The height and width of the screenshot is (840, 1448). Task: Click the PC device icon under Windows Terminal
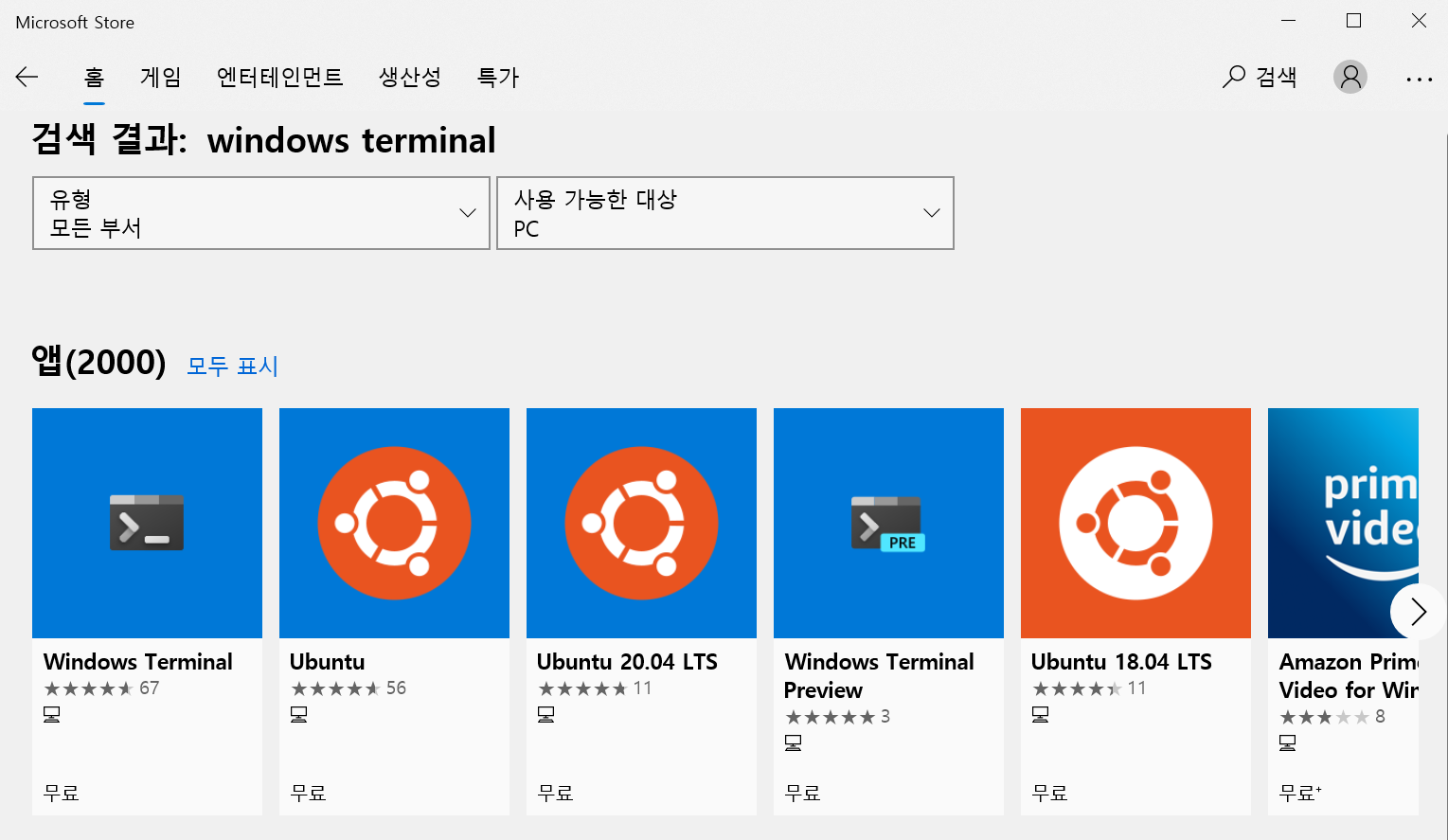point(52,715)
